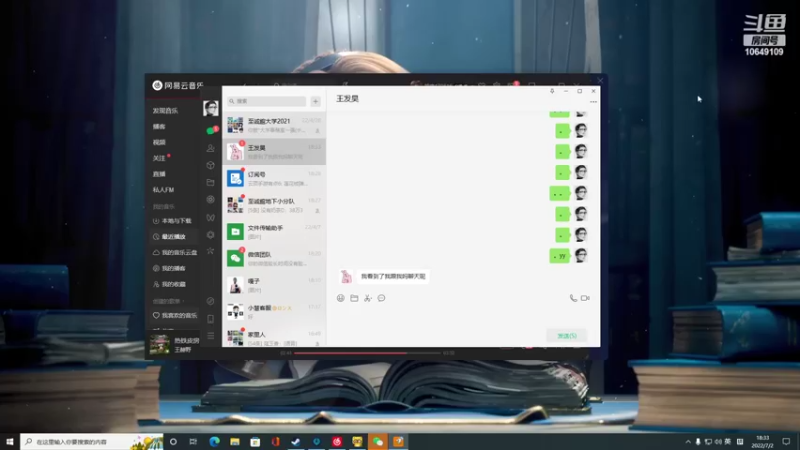800x450 pixels.
Task: Open the WeChat files folder icon
Action: pos(211,182)
